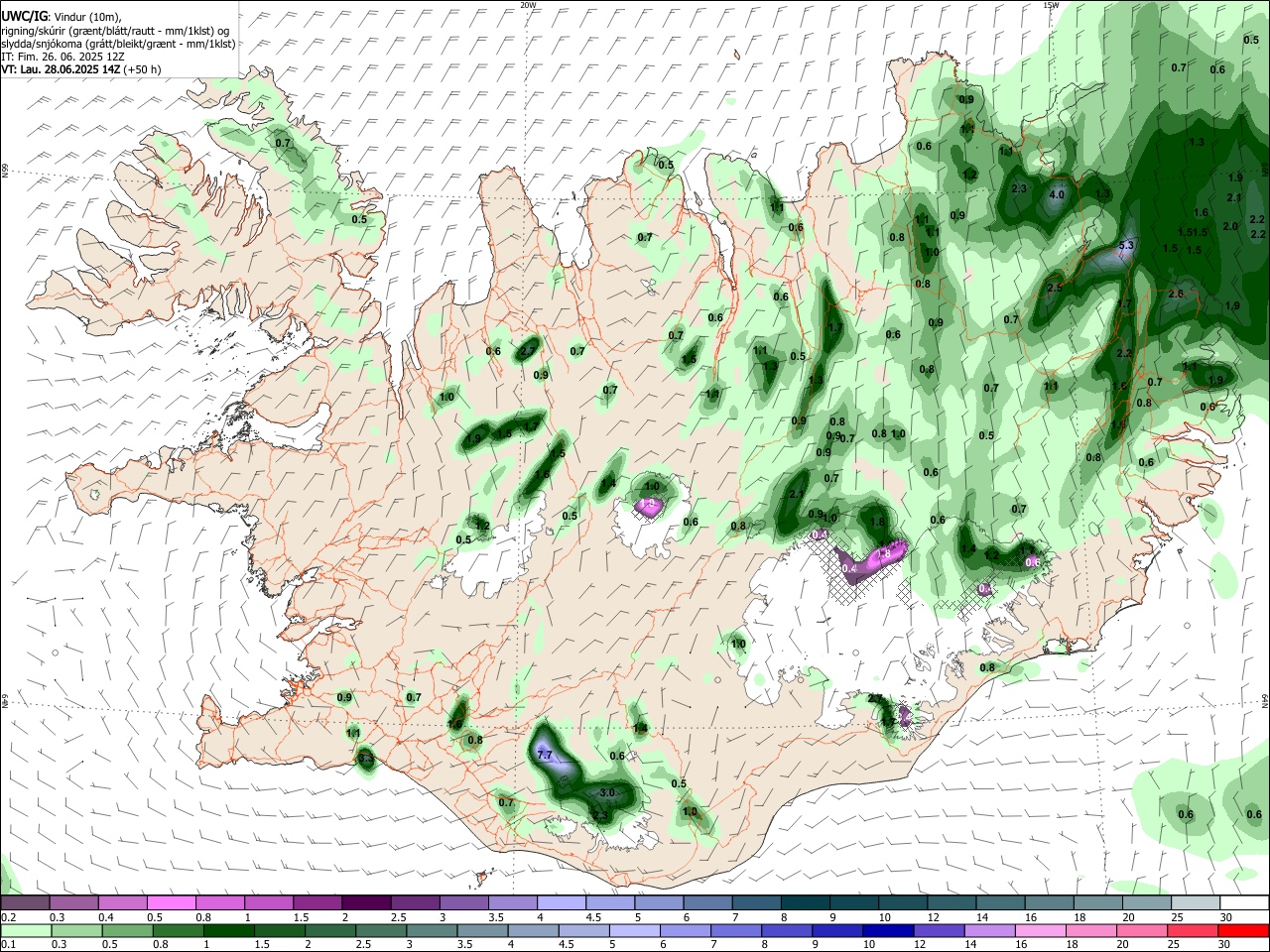Click the light purple swatch labeled 14 in the rain legend
The image size is (1270, 952).
click(x=989, y=930)
